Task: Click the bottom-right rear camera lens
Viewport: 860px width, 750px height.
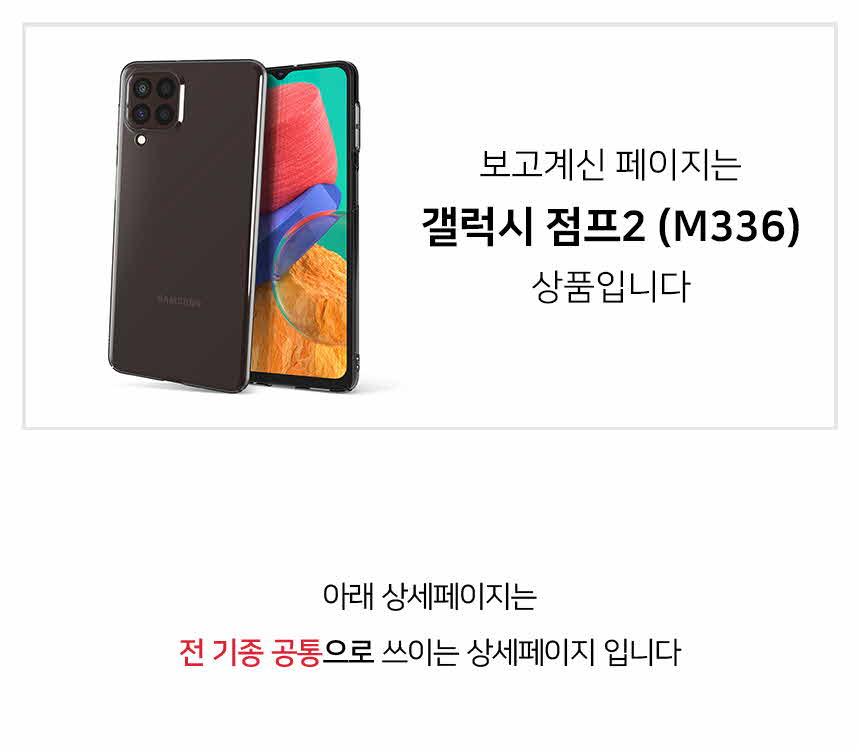Action: [x=165, y=114]
